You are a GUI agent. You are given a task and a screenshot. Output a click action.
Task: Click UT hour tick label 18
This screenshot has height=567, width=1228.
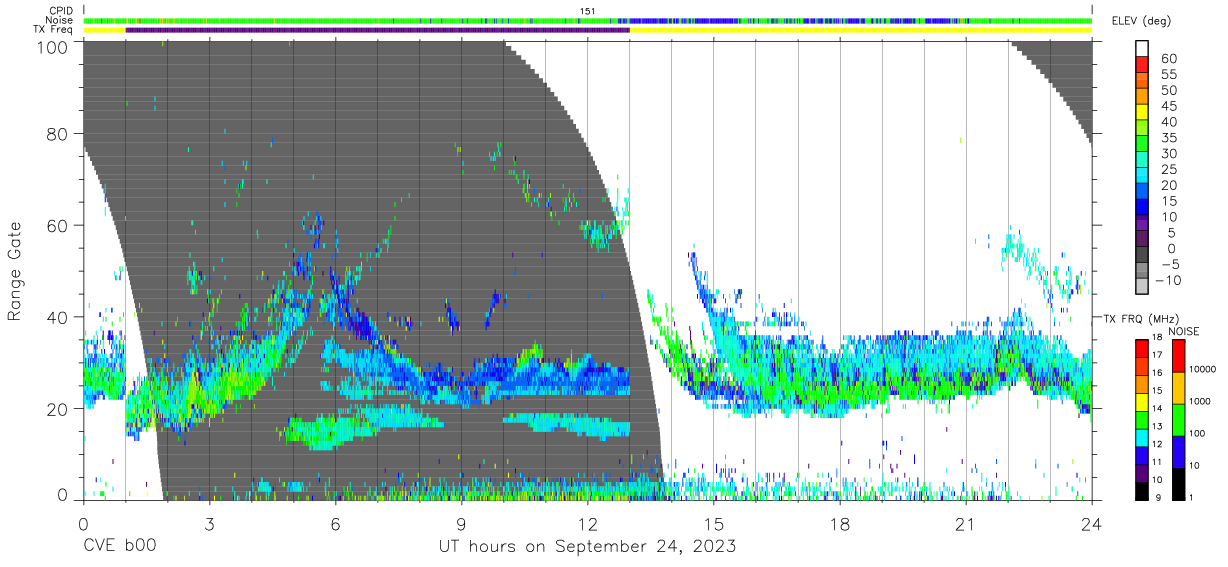tap(840, 524)
